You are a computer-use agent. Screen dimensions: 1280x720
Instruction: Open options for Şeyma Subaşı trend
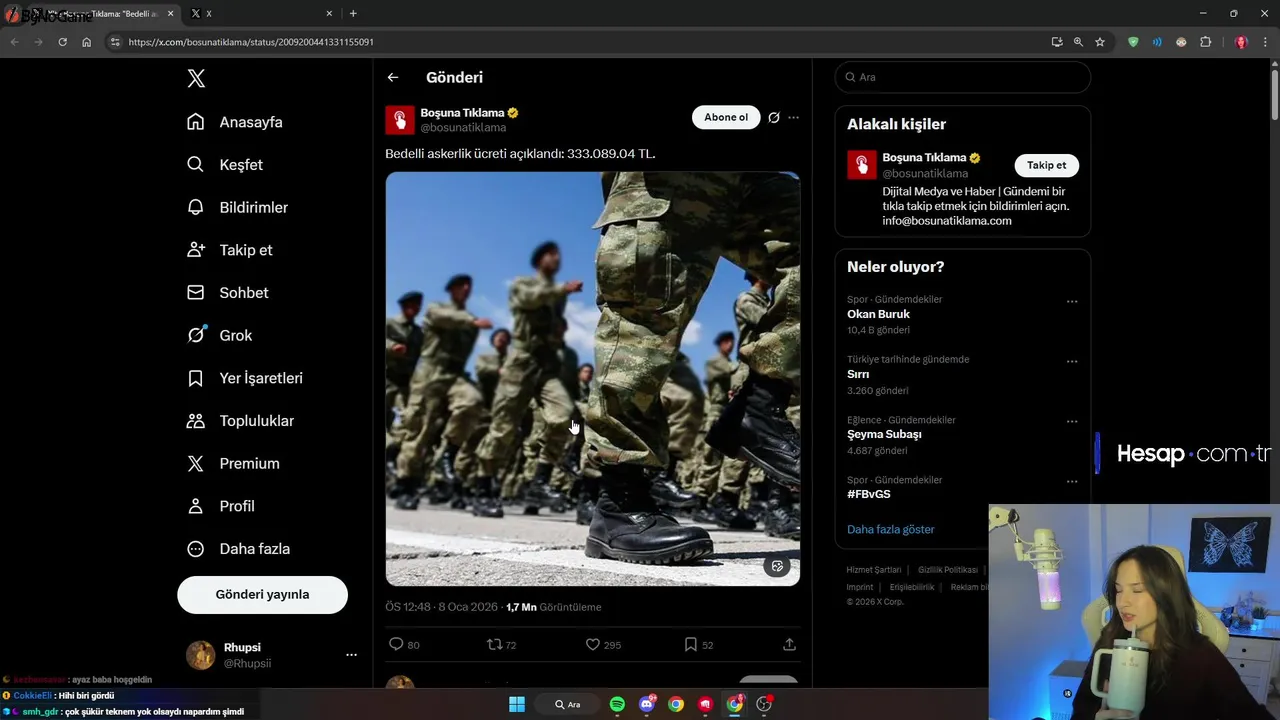tap(1072, 421)
